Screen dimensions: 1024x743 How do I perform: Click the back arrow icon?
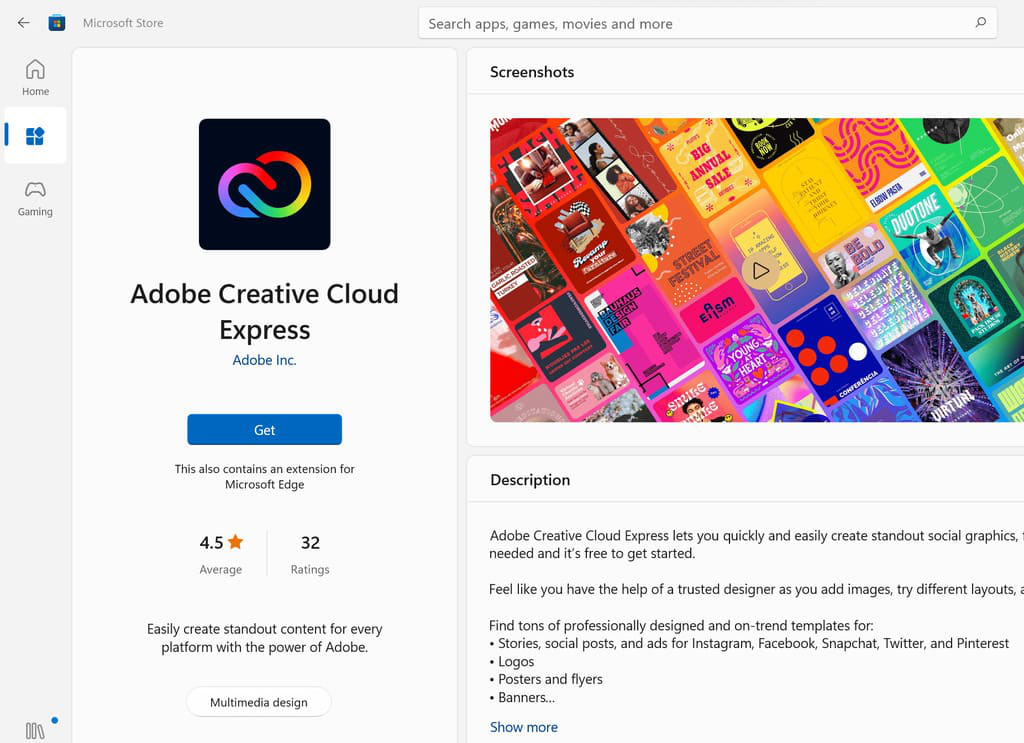pyautogui.click(x=24, y=22)
